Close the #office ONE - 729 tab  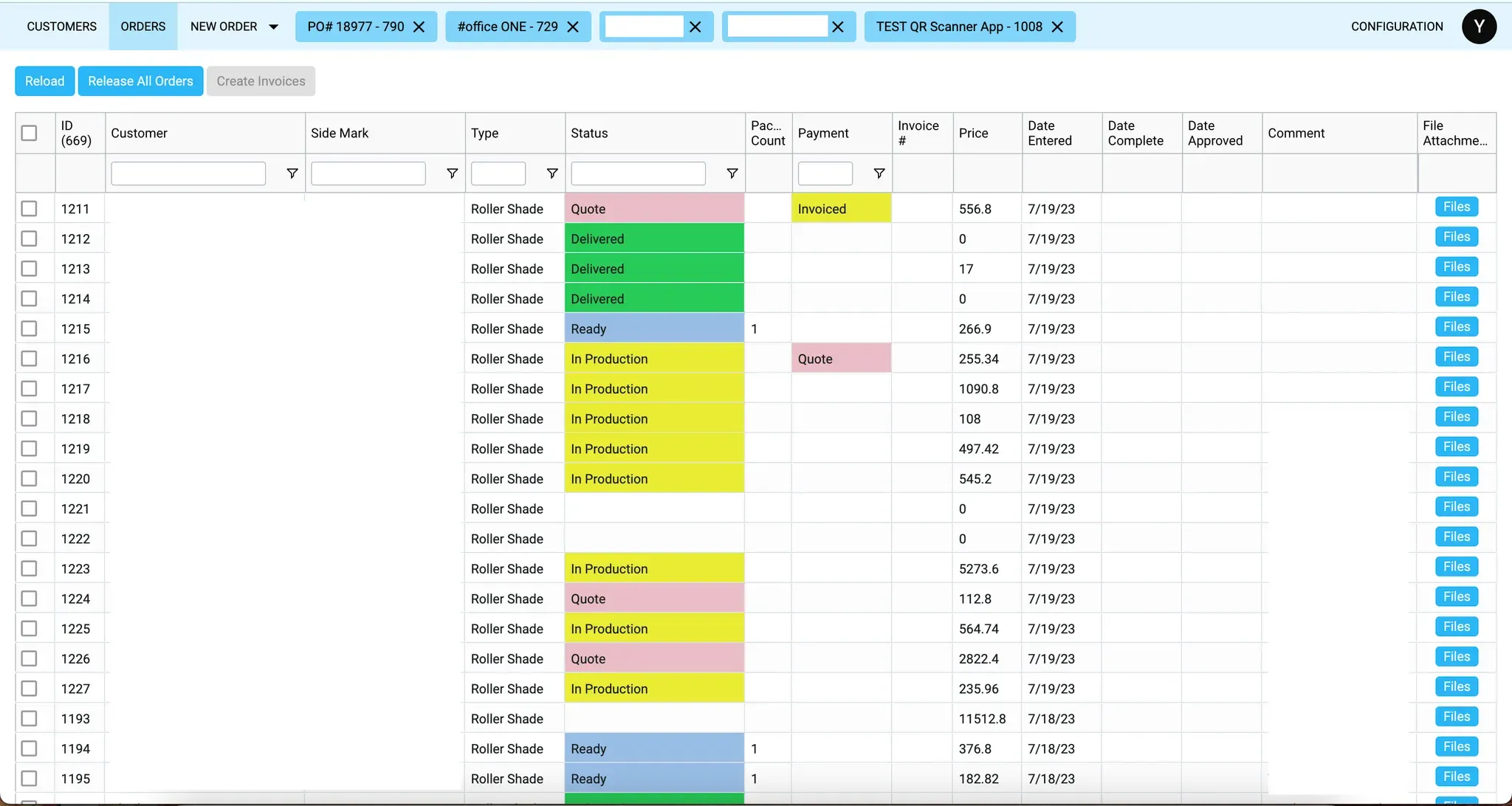pyautogui.click(x=573, y=27)
